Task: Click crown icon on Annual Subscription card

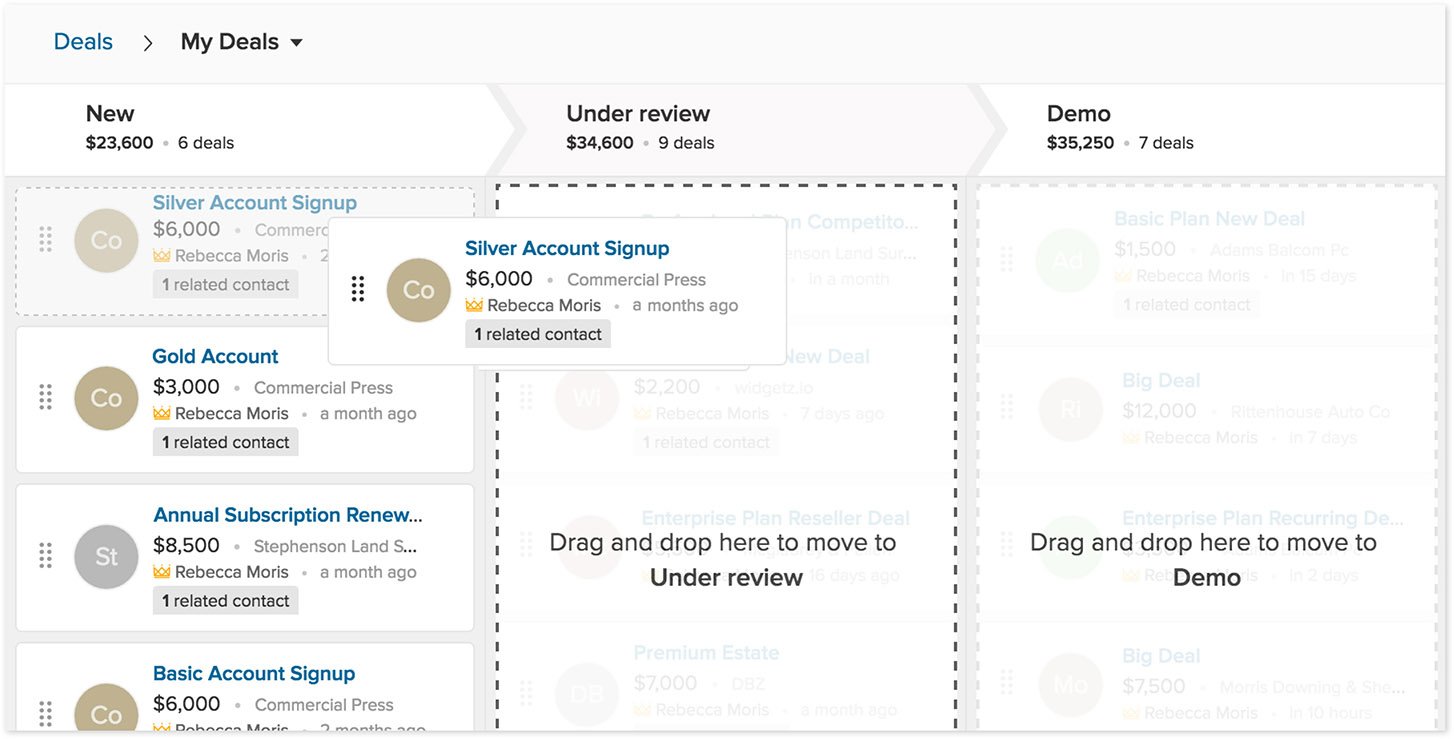Action: (x=162, y=572)
